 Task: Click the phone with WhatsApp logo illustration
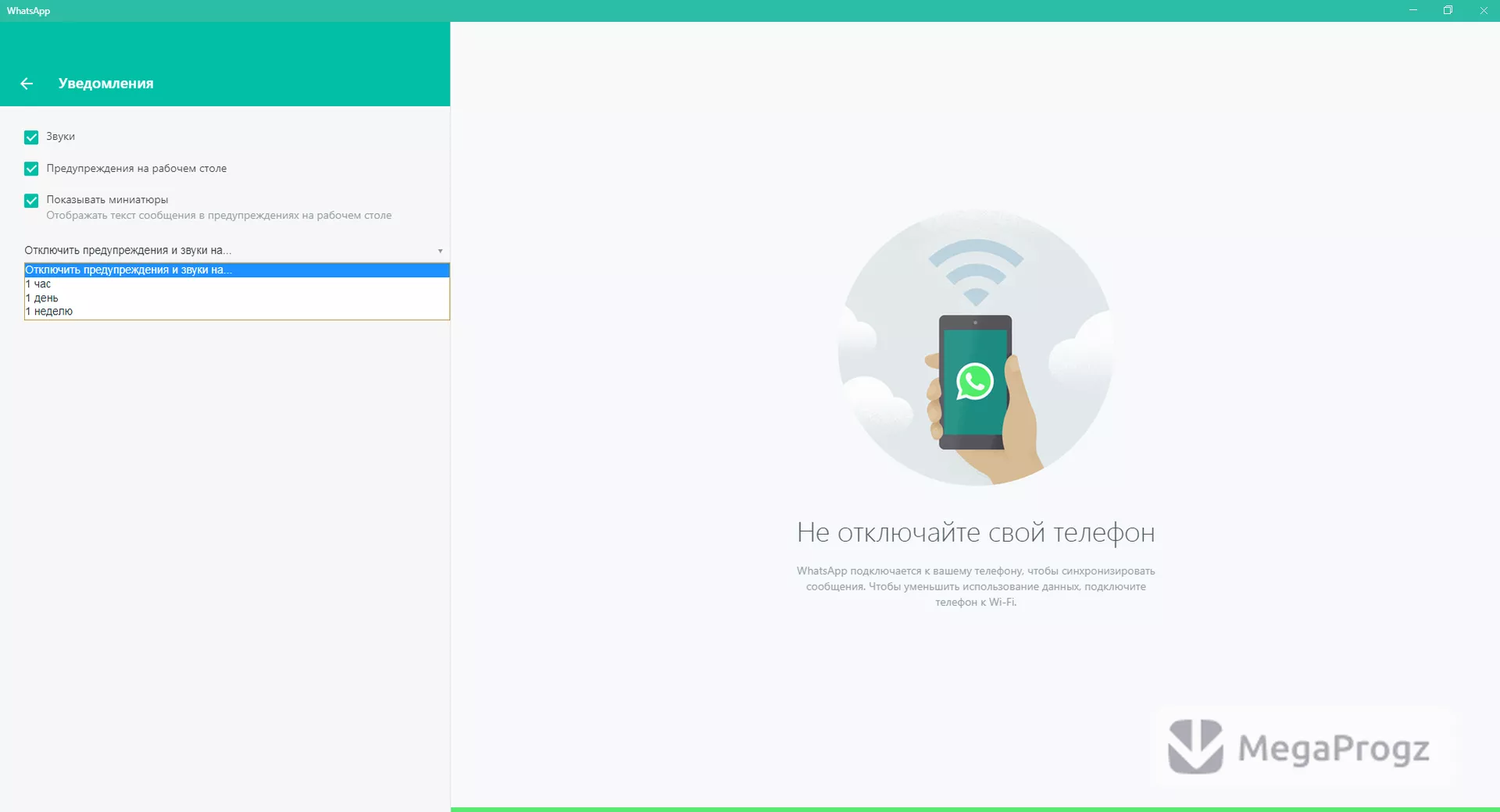coord(976,348)
